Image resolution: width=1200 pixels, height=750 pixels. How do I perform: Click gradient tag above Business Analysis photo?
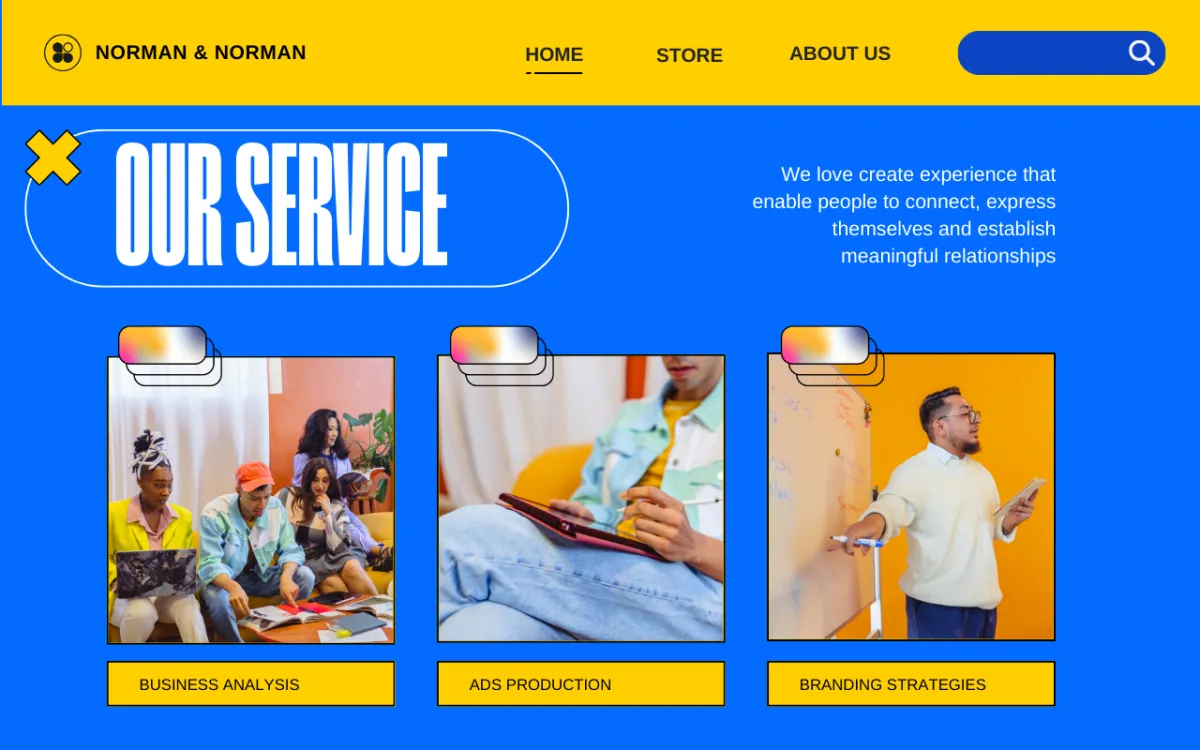pos(162,345)
